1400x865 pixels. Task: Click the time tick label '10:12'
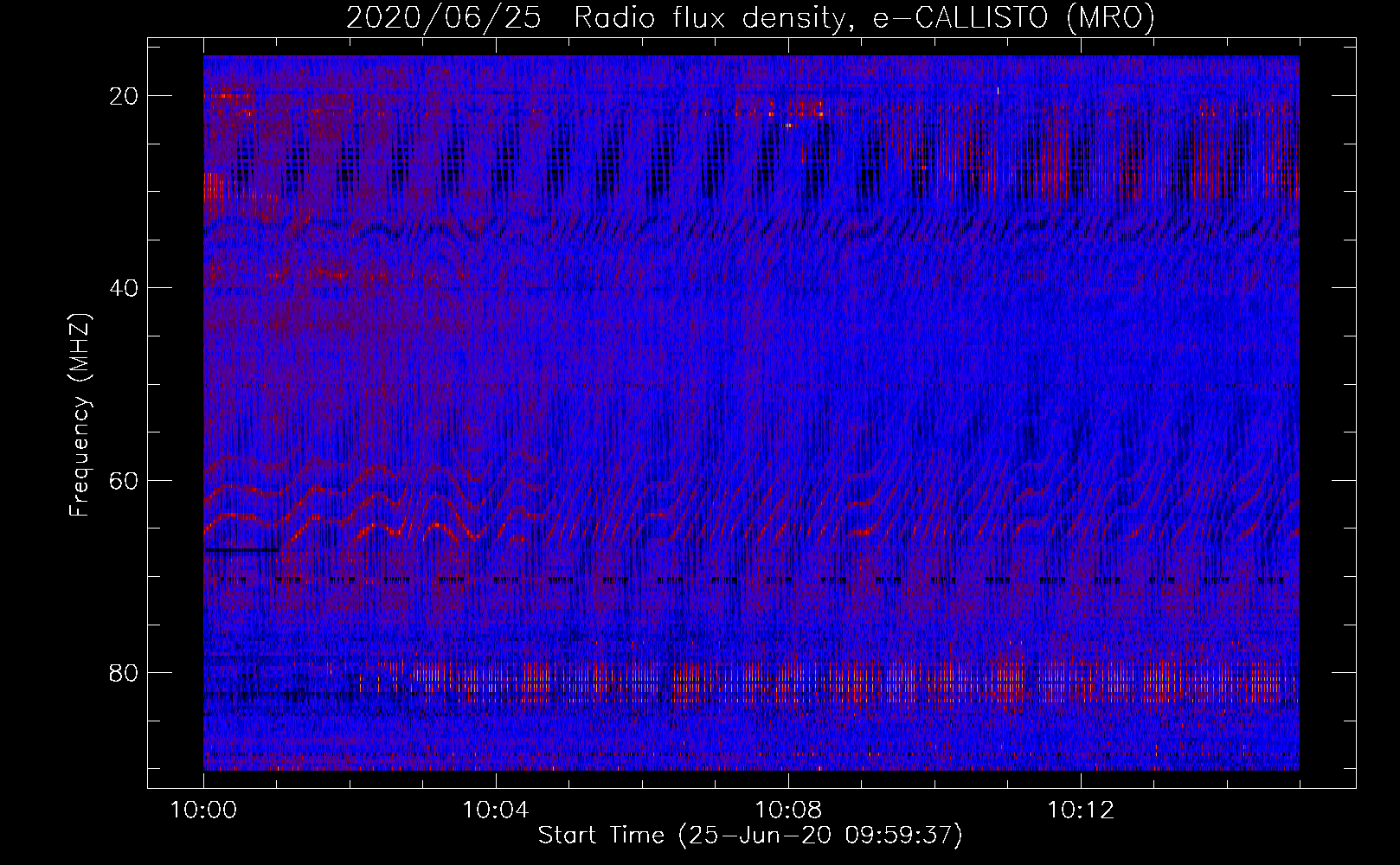[1080, 811]
